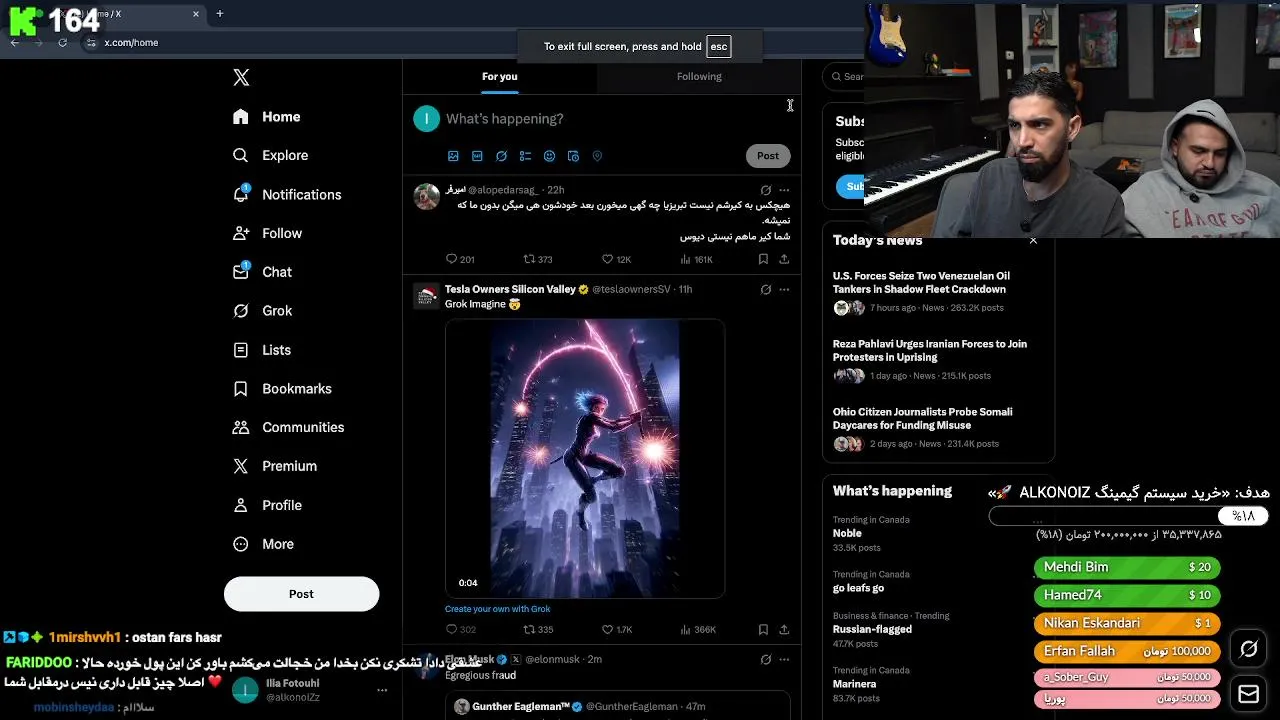Open Profile in the sidebar
The height and width of the screenshot is (720, 1280).
click(267, 505)
